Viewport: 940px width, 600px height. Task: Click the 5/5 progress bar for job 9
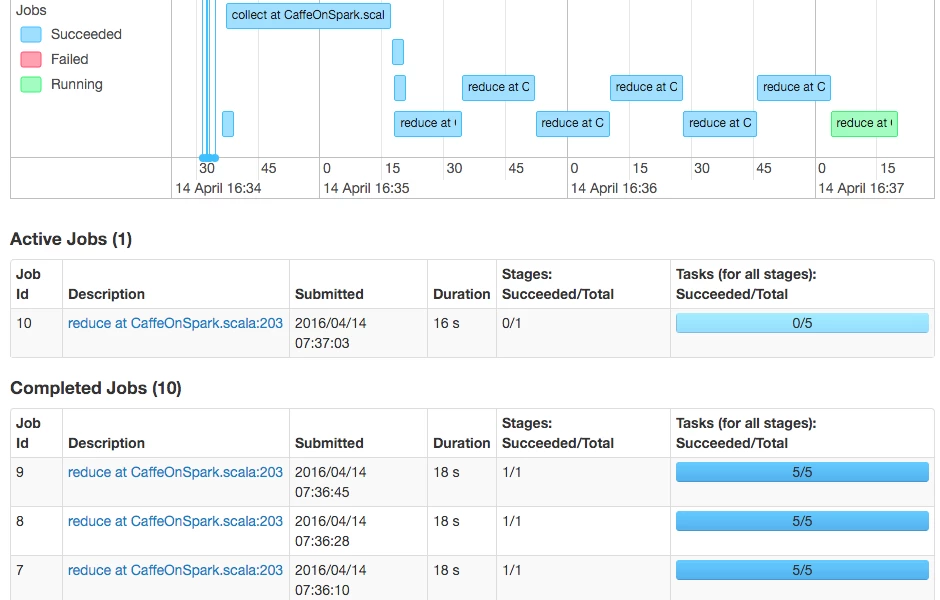click(x=802, y=472)
